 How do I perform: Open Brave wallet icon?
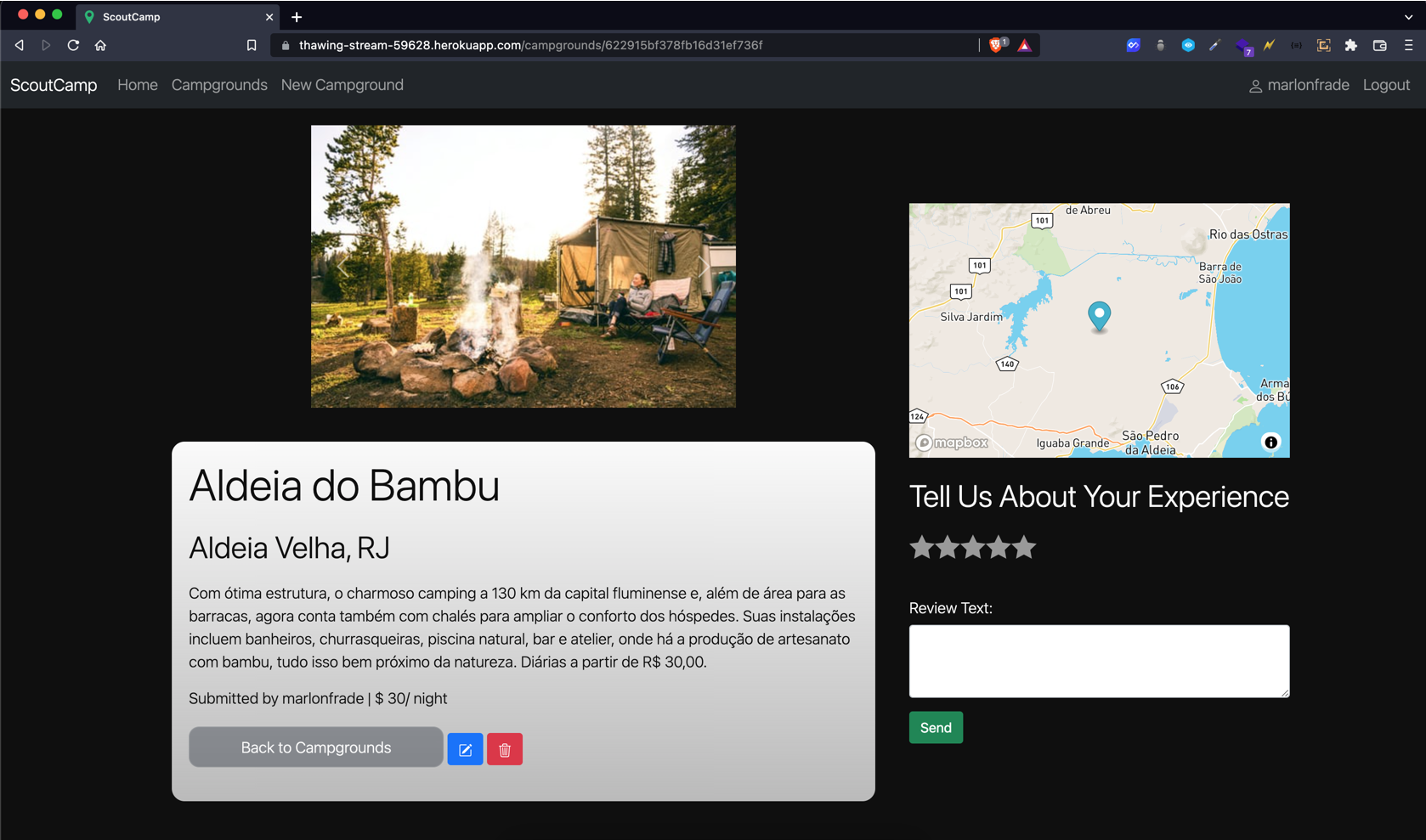pos(1379,45)
